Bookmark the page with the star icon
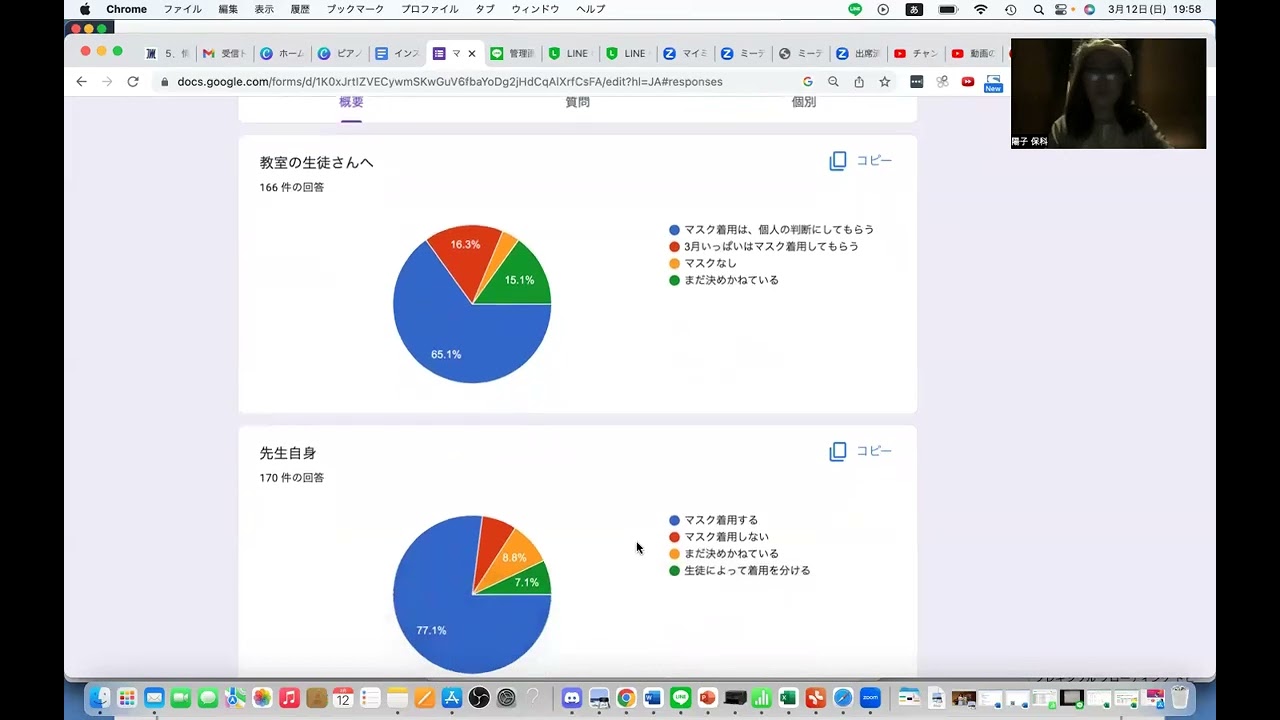This screenshot has width=1280, height=720. (x=884, y=81)
